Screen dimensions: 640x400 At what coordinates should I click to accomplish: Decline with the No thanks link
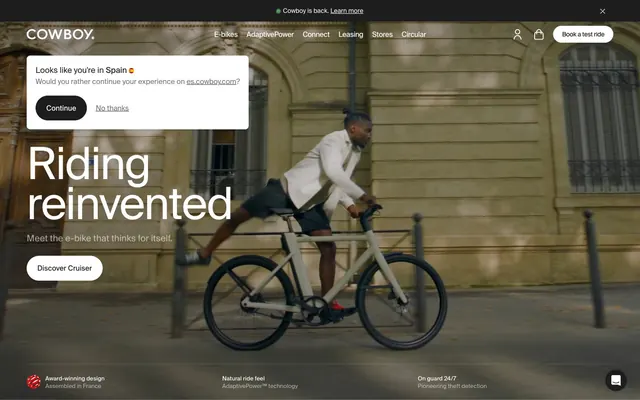[112, 108]
